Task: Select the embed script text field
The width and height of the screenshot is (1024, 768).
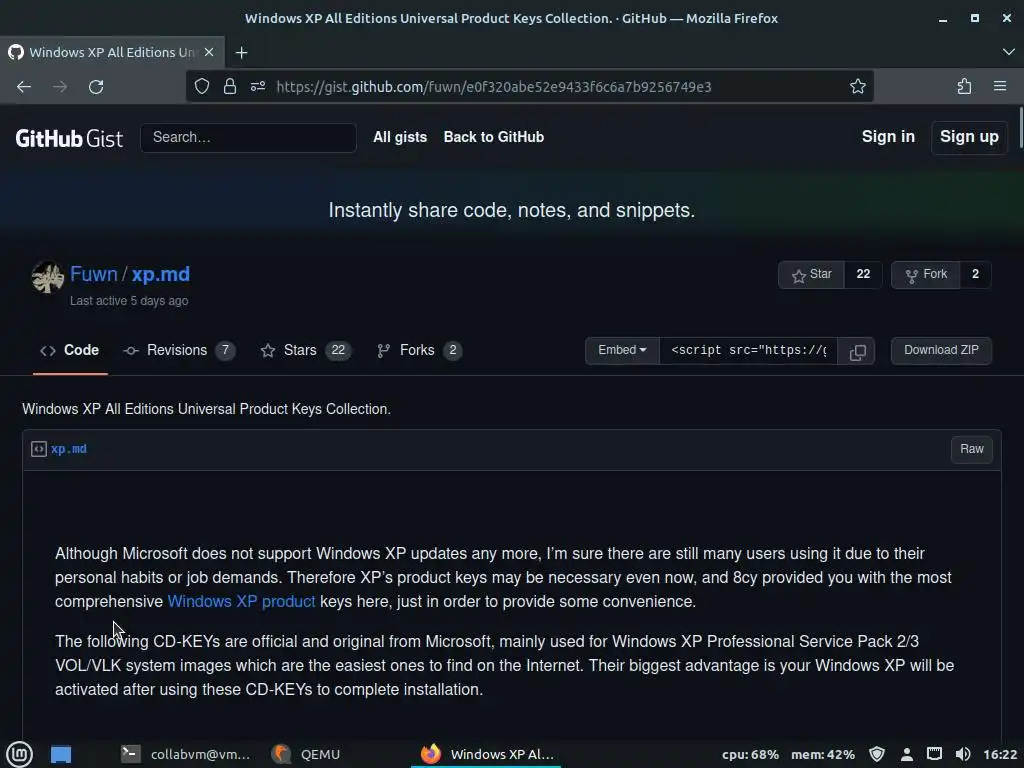Action: (748, 351)
